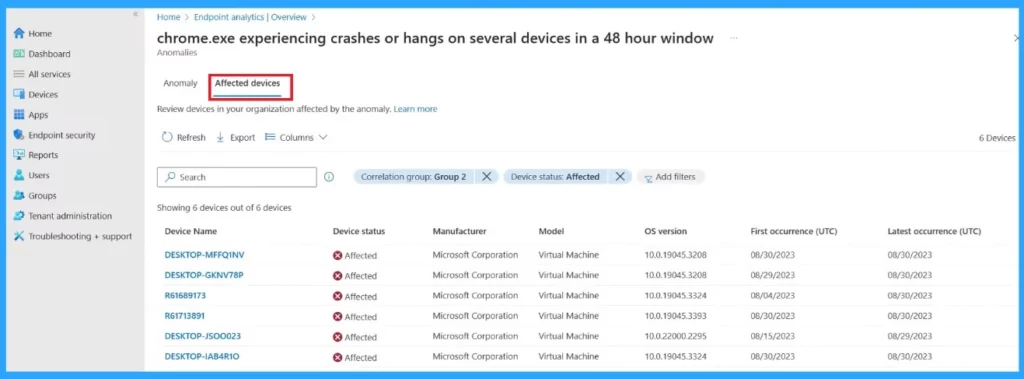The image size is (1024, 379).
Task: Collapse the sidebar with double chevron
Action: pyautogui.click(x=135, y=14)
